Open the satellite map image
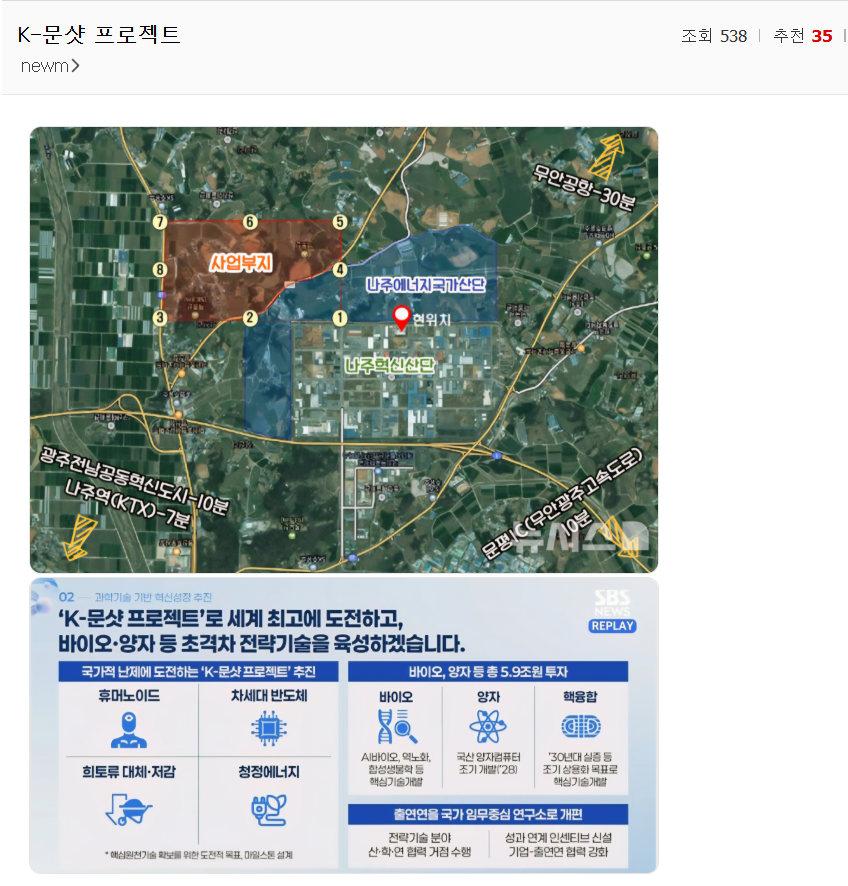Screen dimensions: 848x886 [344, 348]
